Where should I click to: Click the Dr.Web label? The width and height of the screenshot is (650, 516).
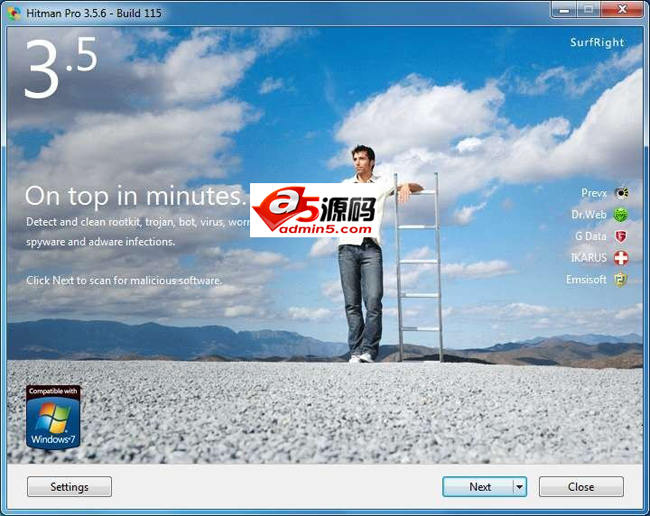(589, 215)
